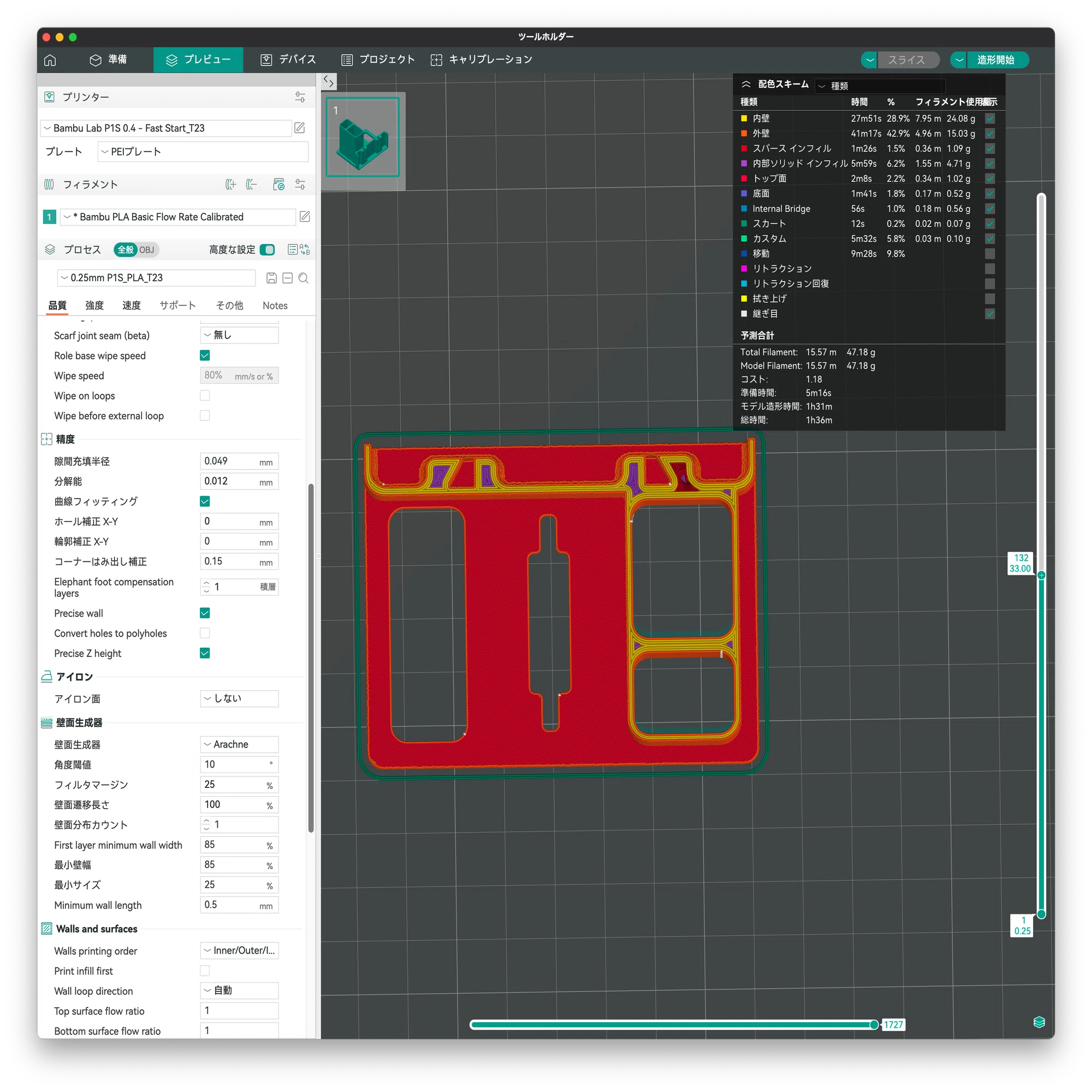Click the Slice (スライス) button
The image size is (1092, 1092).
909,60
